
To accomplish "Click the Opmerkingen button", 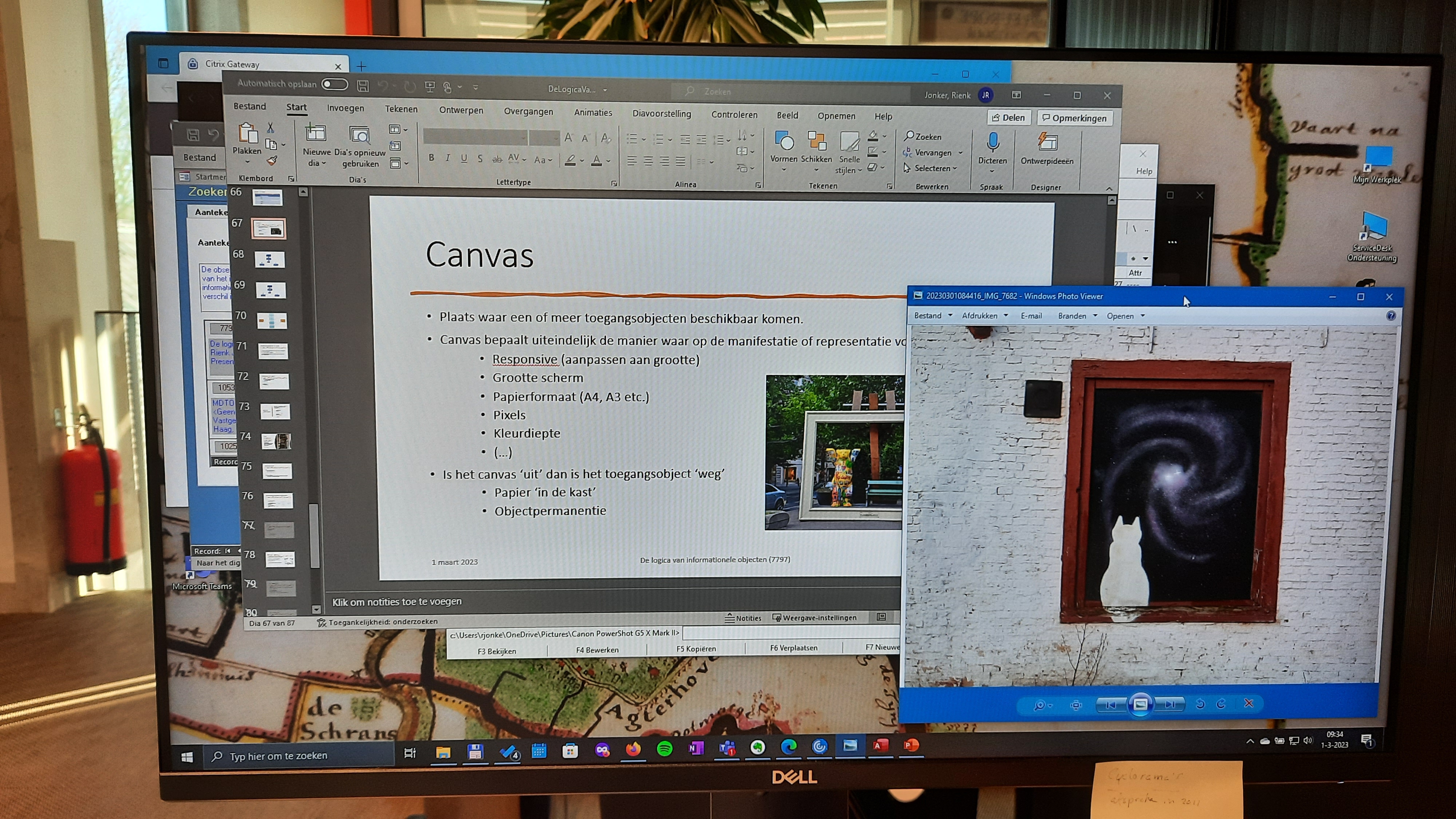I will pos(1075,118).
